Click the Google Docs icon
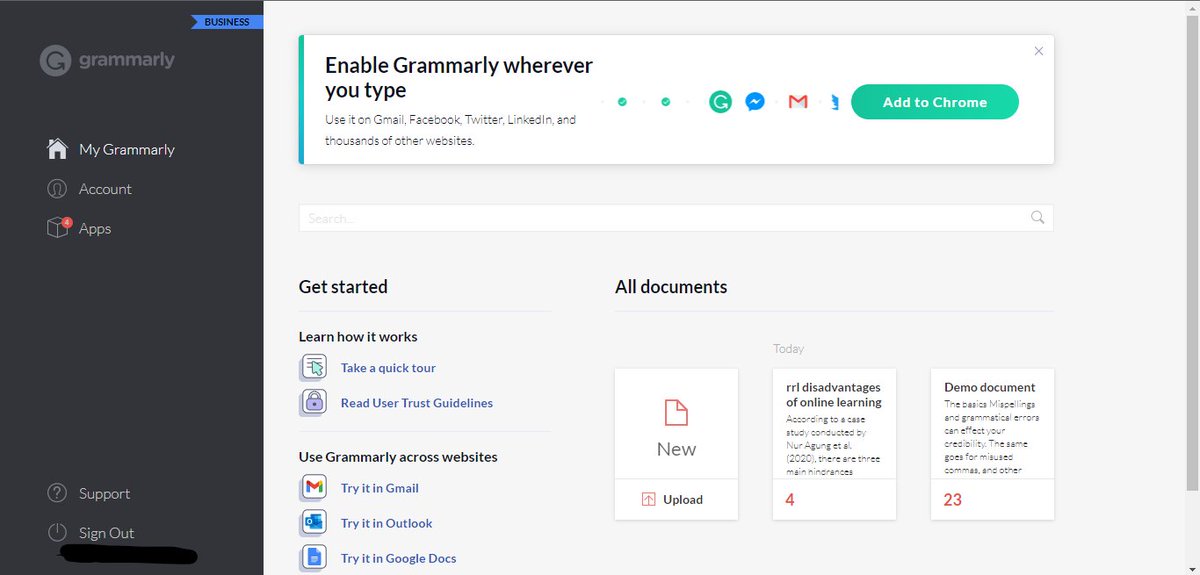The width and height of the screenshot is (1200, 575). pos(314,558)
